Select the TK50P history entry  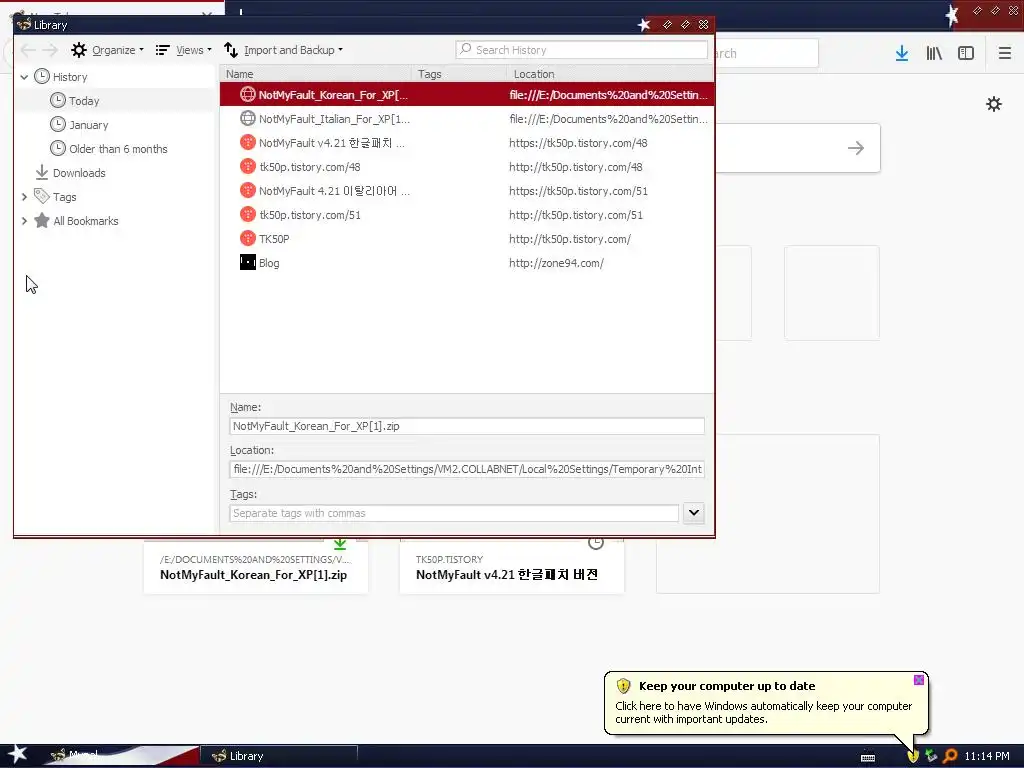[x=467, y=239]
